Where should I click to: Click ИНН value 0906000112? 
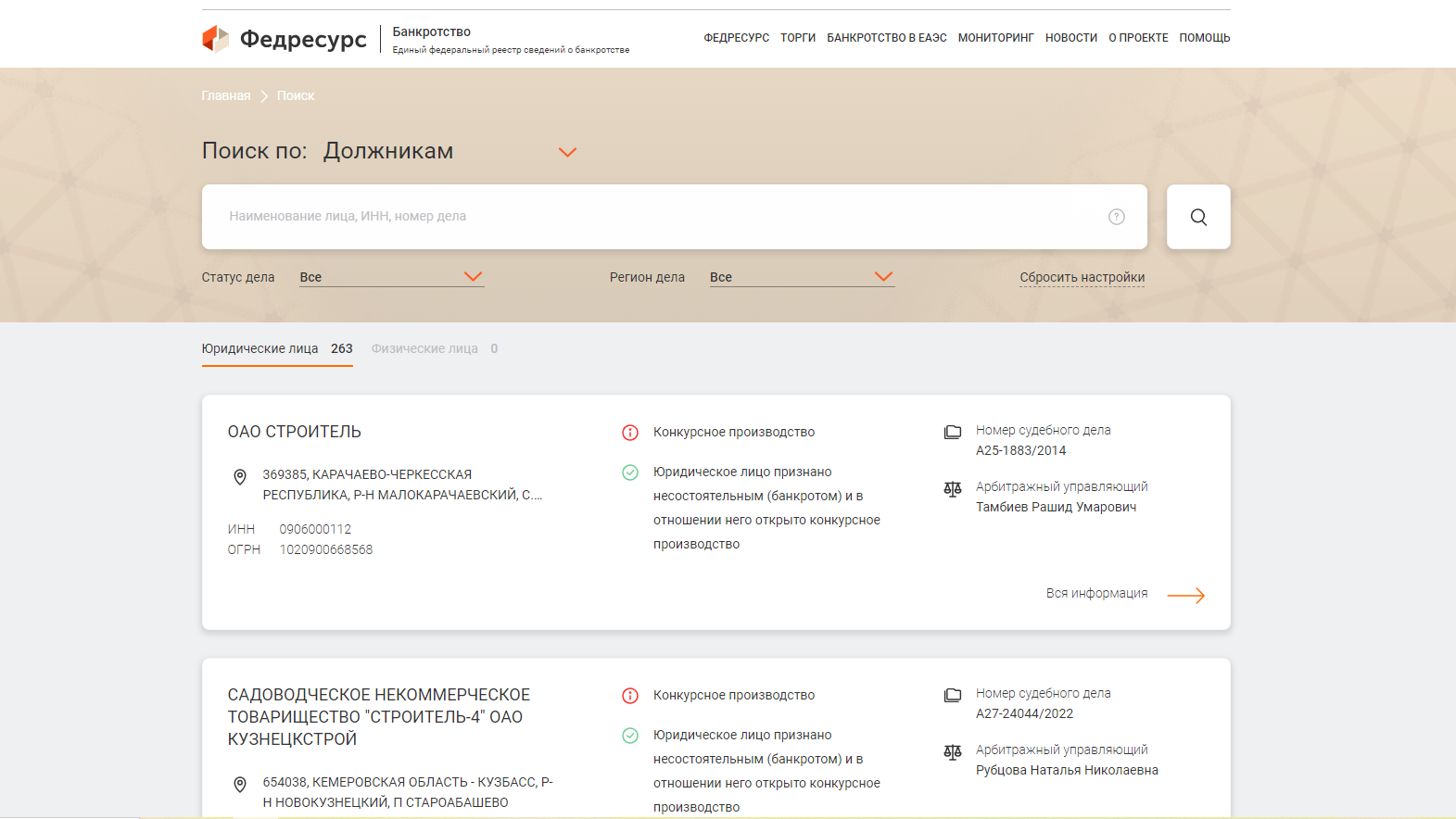pyautogui.click(x=316, y=530)
